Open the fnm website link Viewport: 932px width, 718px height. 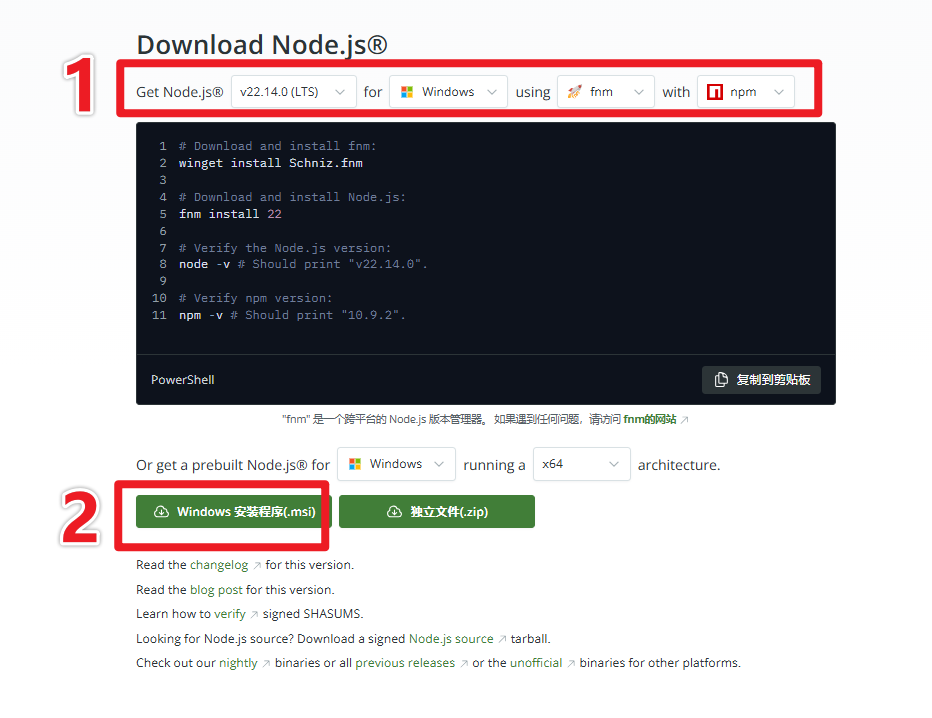(x=650, y=419)
